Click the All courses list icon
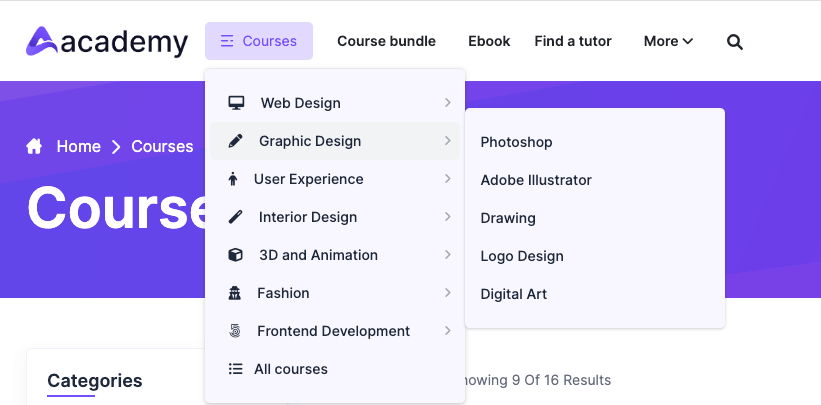Viewport: 821px width, 405px height. 235,369
